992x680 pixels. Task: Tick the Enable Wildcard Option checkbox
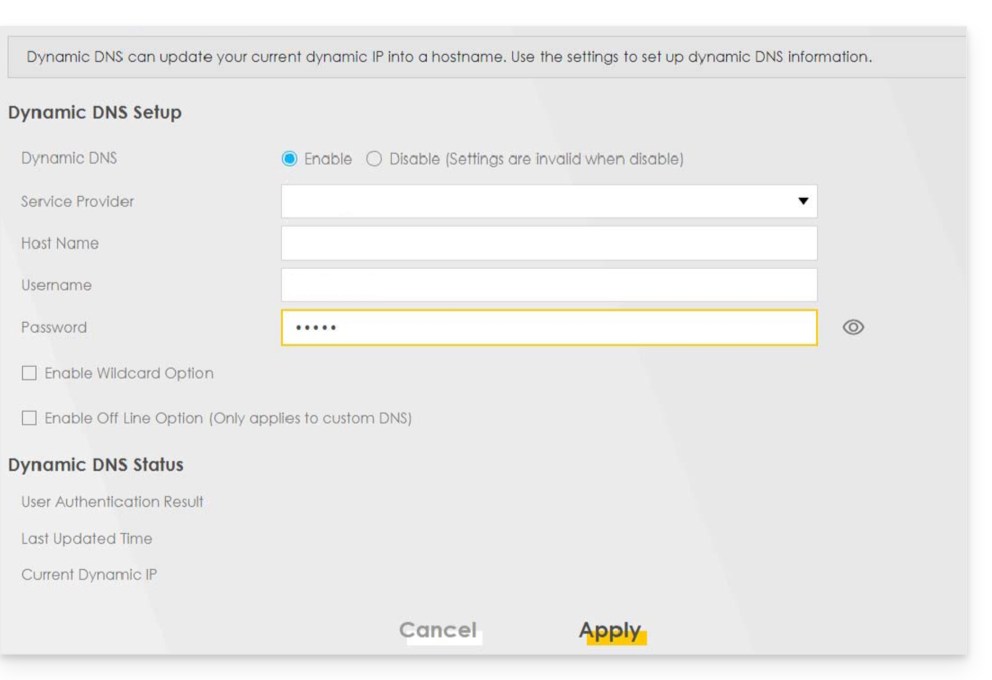(29, 373)
